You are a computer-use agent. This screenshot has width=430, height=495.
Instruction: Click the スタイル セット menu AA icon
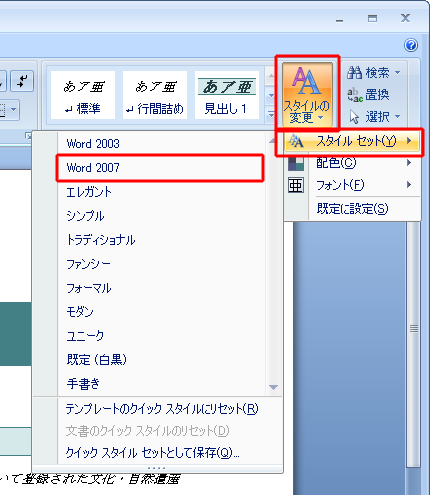coord(296,141)
